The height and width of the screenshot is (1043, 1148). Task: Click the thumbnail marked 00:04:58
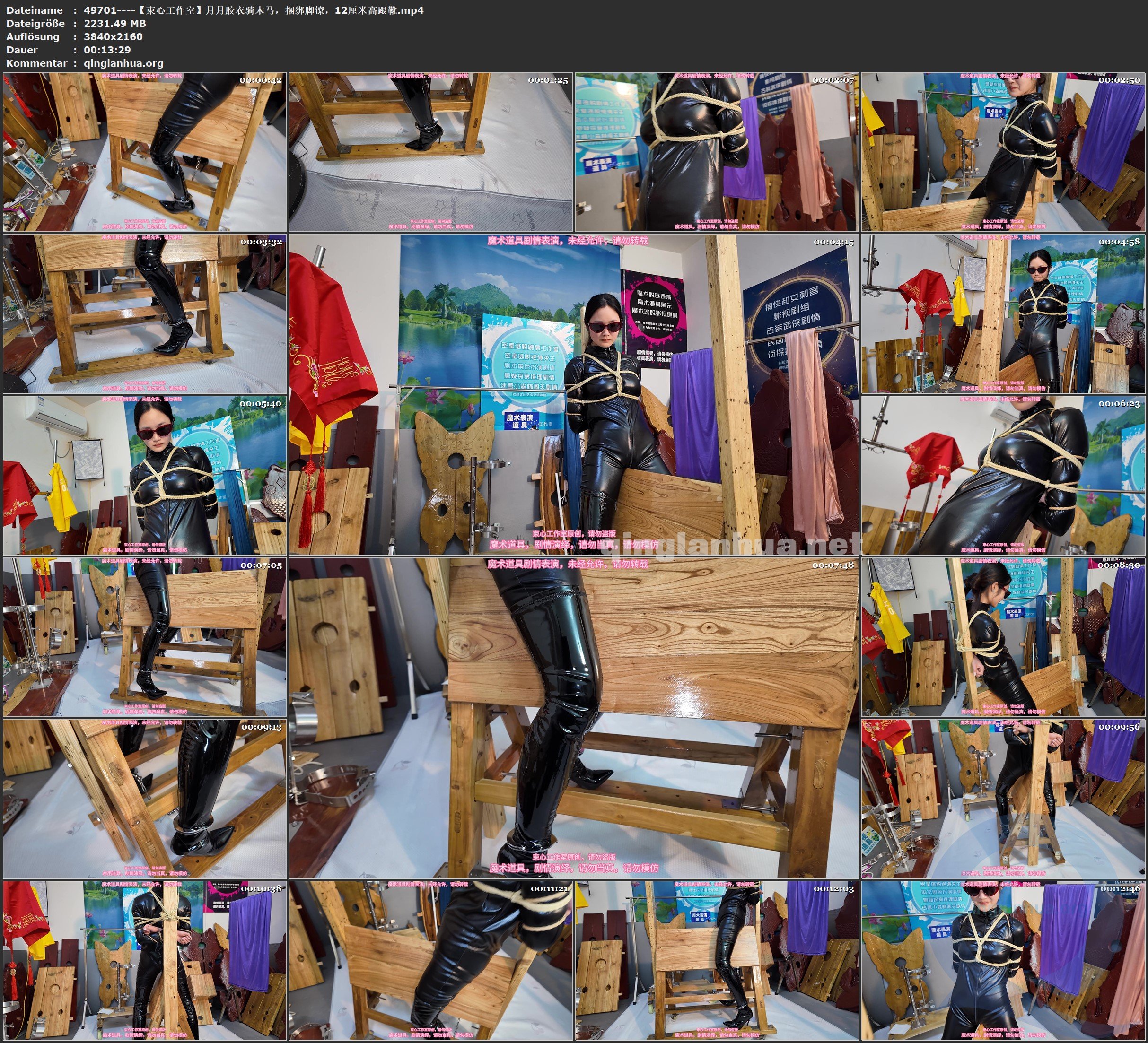(x=1003, y=313)
